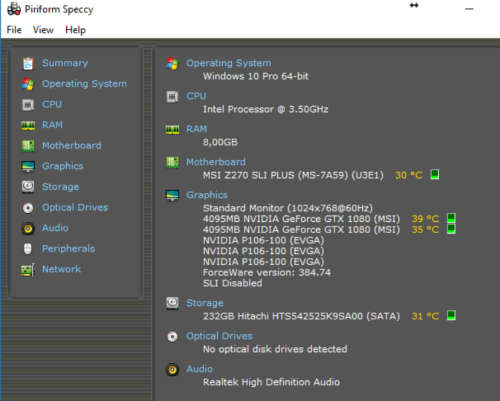Open the File menu

point(14,30)
